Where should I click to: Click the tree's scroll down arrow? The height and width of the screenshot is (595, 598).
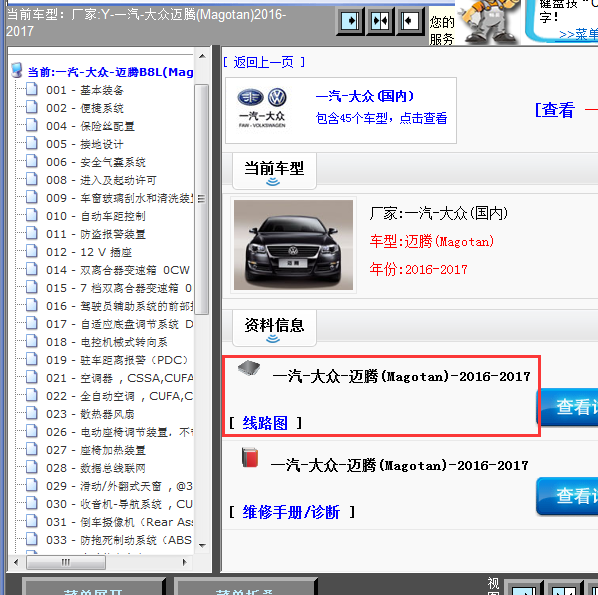click(x=202, y=546)
